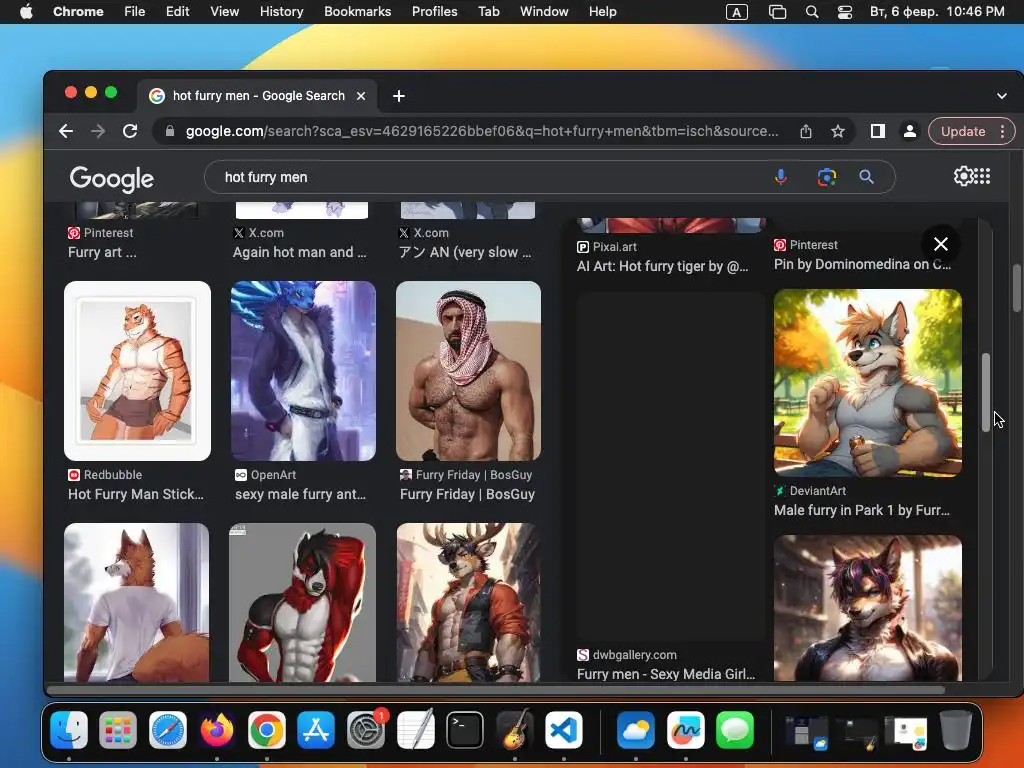Viewport: 1024px width, 768px height.
Task: Open the Bookmarks menu
Action: click(x=357, y=12)
